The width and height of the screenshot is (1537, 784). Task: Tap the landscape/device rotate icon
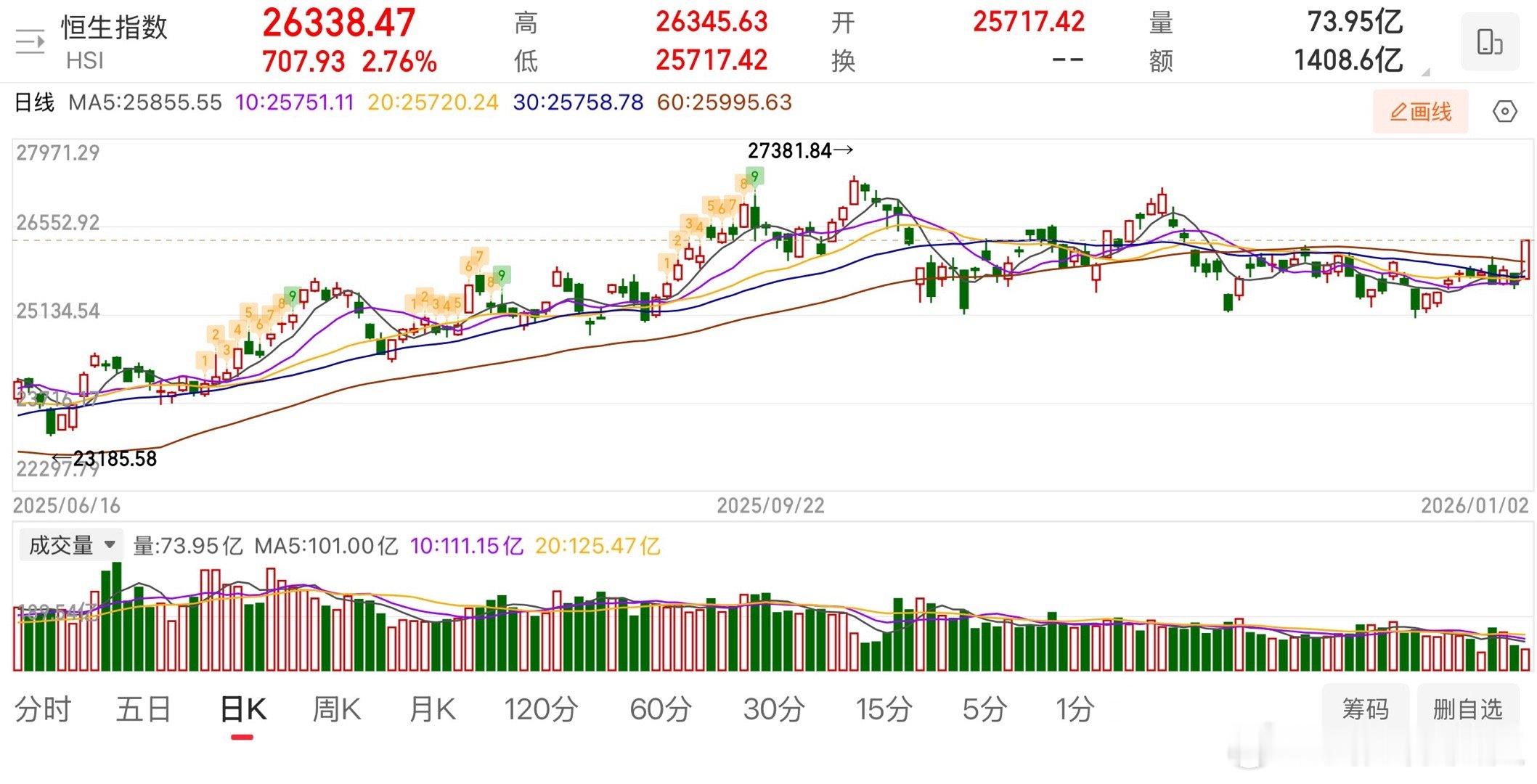point(1489,41)
